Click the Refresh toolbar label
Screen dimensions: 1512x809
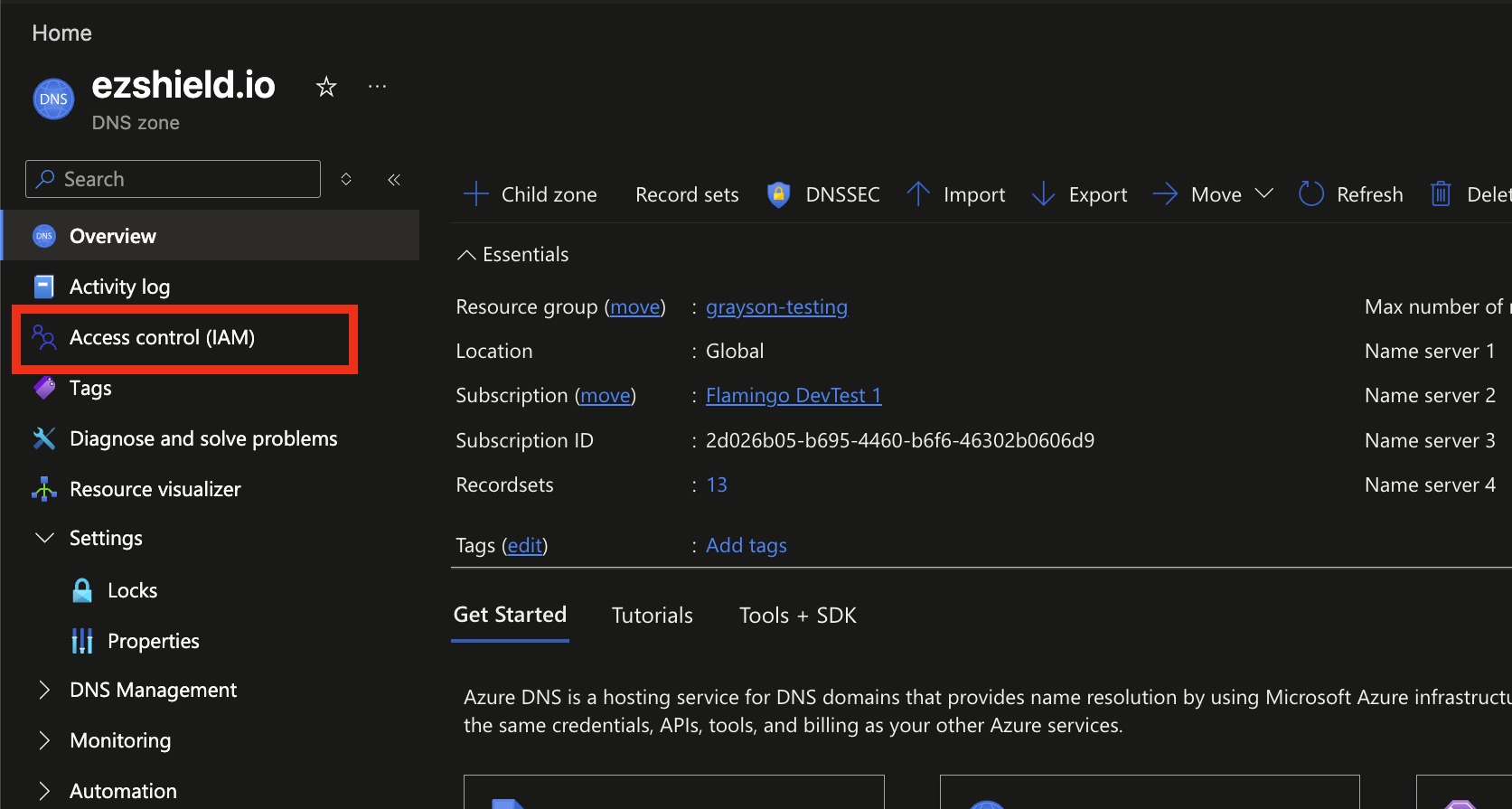pyautogui.click(x=1369, y=194)
